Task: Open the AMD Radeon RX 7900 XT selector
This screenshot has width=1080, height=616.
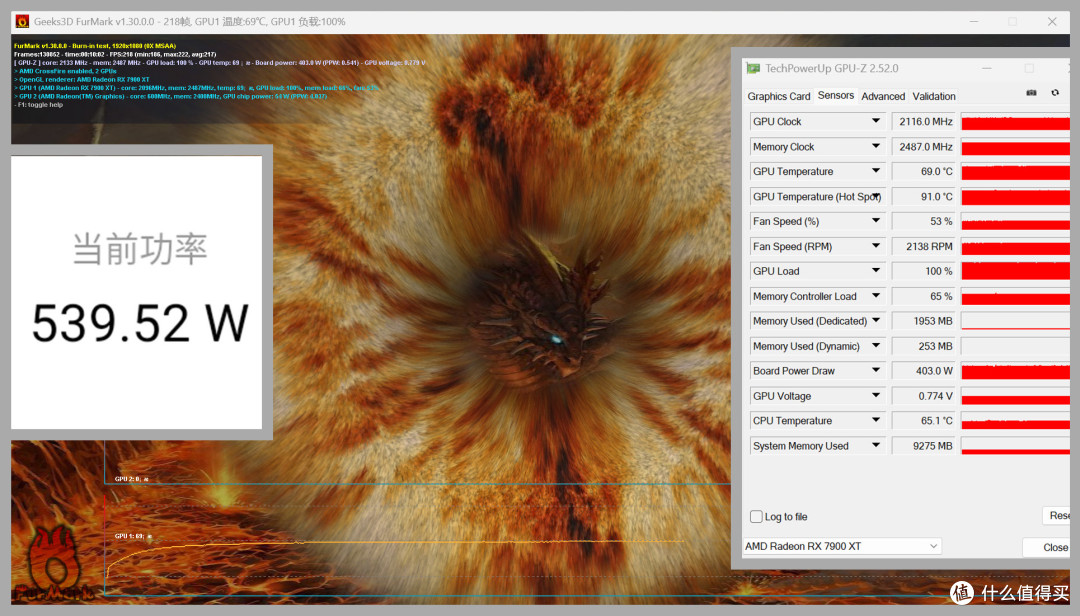Action: pos(842,546)
